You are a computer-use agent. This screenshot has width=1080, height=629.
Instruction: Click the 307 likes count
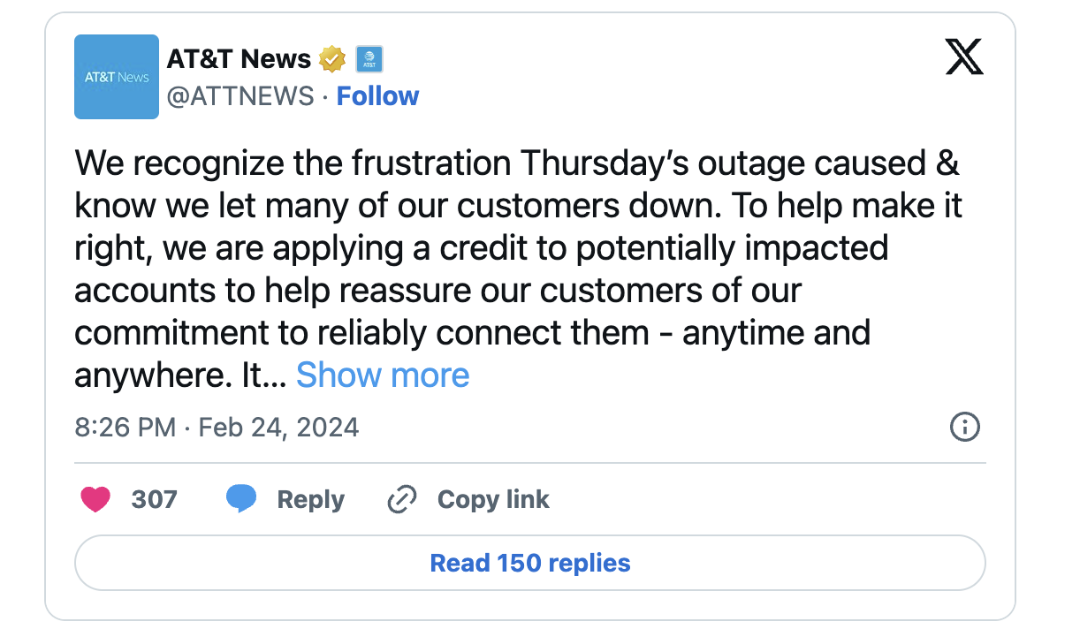tap(154, 499)
